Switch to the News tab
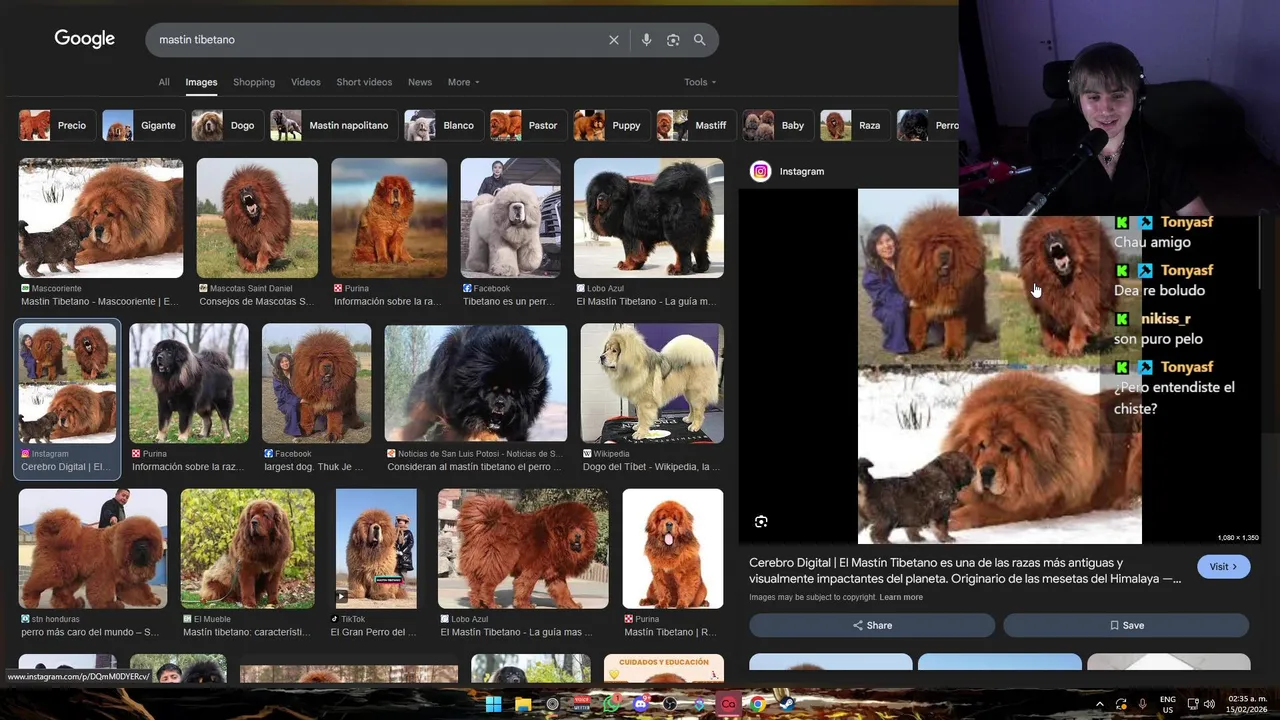 420,82
